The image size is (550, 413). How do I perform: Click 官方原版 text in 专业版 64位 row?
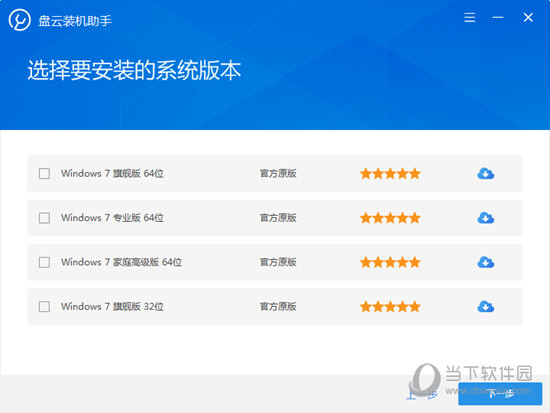click(x=278, y=218)
